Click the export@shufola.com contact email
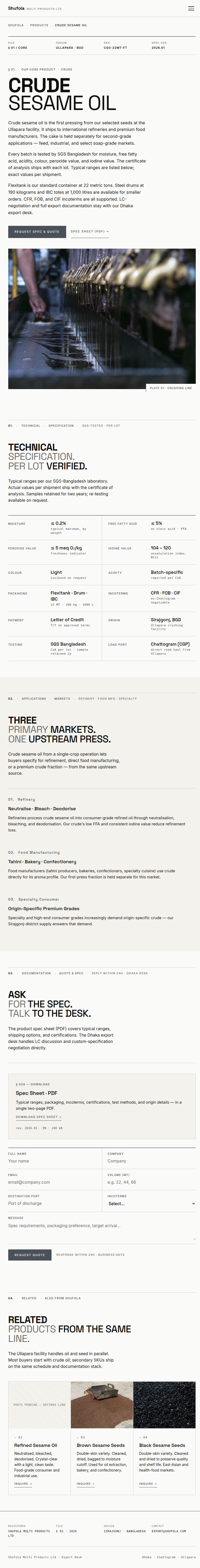This screenshot has width=200, height=1568. pos(169,1531)
